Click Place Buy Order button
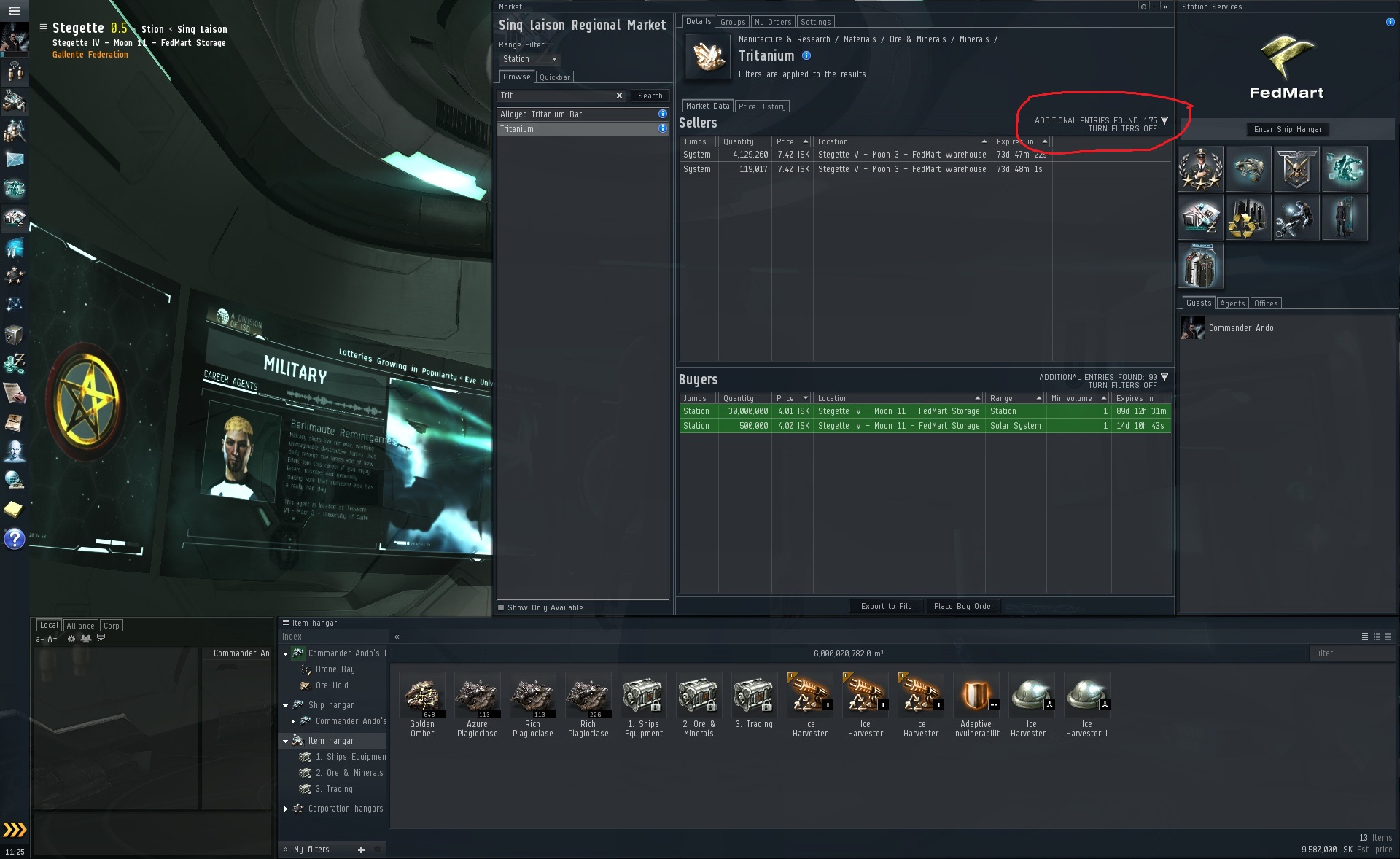This screenshot has height=859, width=1400. pos(963,606)
